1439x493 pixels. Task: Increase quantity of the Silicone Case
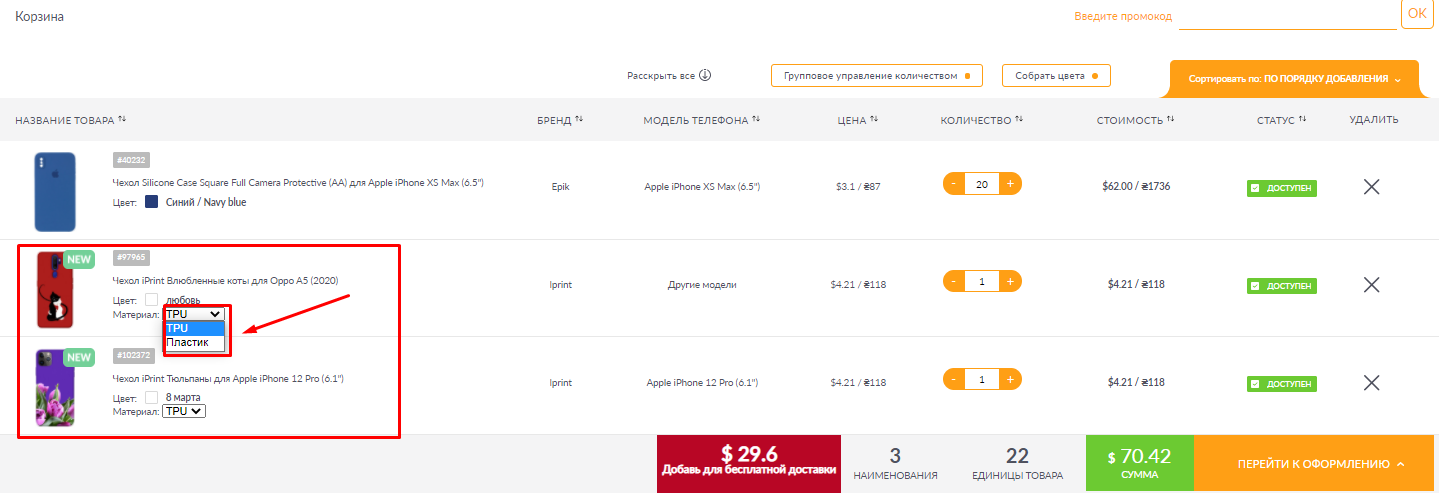point(1010,184)
